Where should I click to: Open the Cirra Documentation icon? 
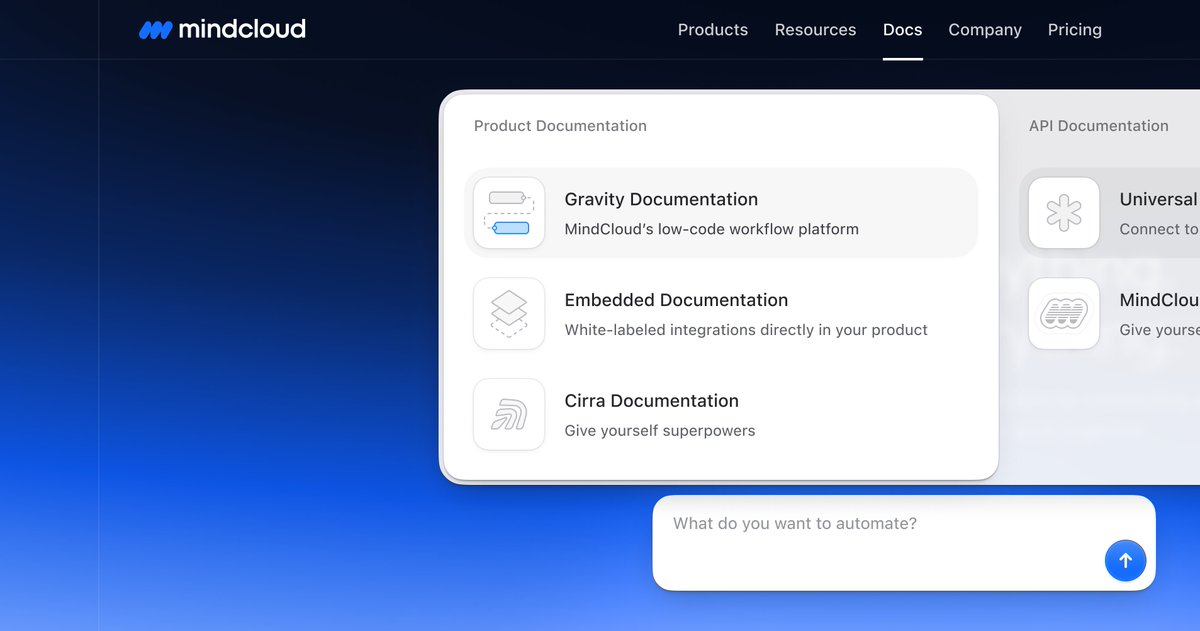click(509, 414)
